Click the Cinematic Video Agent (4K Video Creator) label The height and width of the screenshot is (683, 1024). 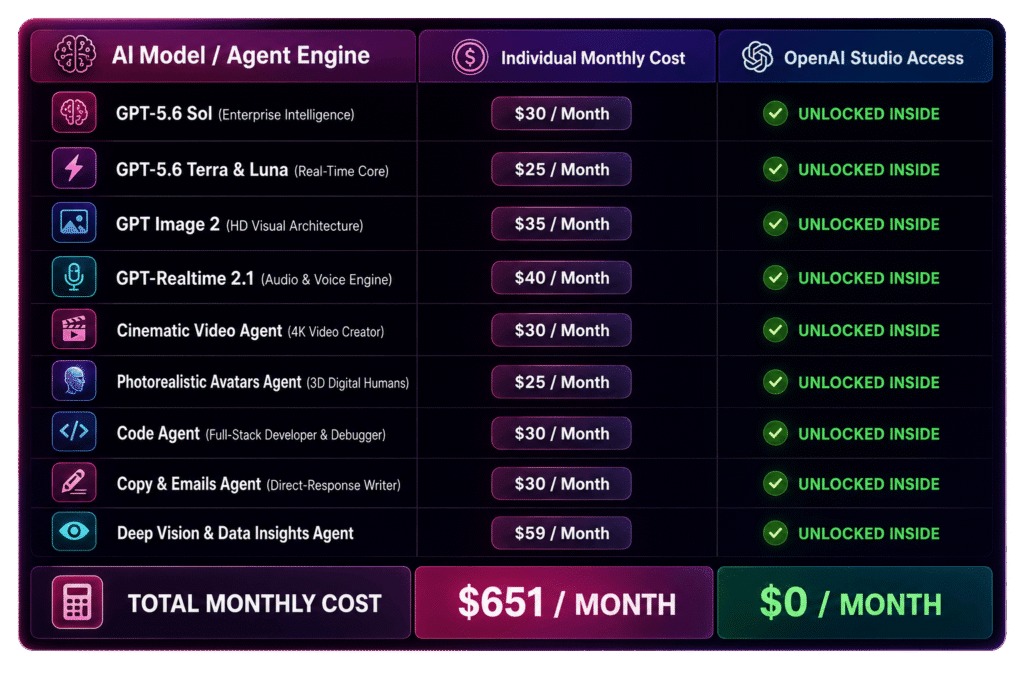250,331
